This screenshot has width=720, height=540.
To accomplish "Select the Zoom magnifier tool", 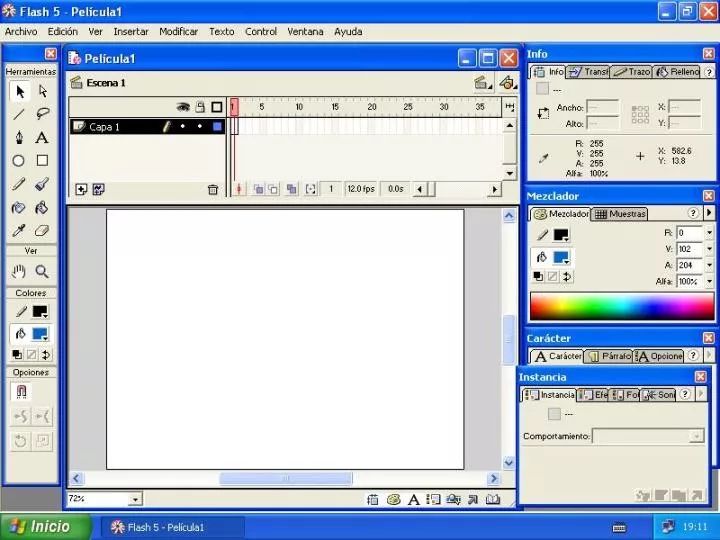I will pyautogui.click(x=42, y=272).
